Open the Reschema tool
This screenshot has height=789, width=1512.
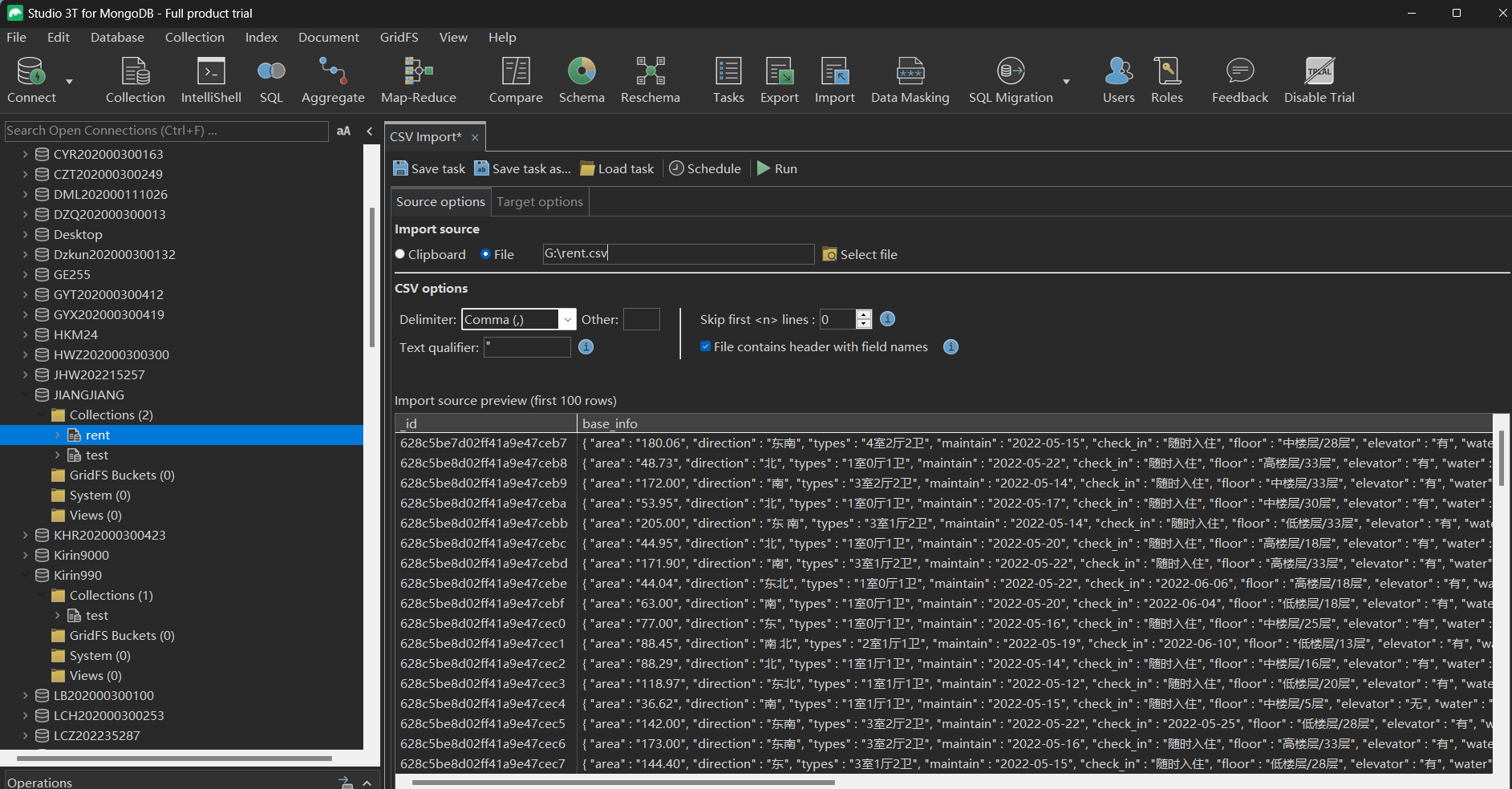tap(650, 80)
